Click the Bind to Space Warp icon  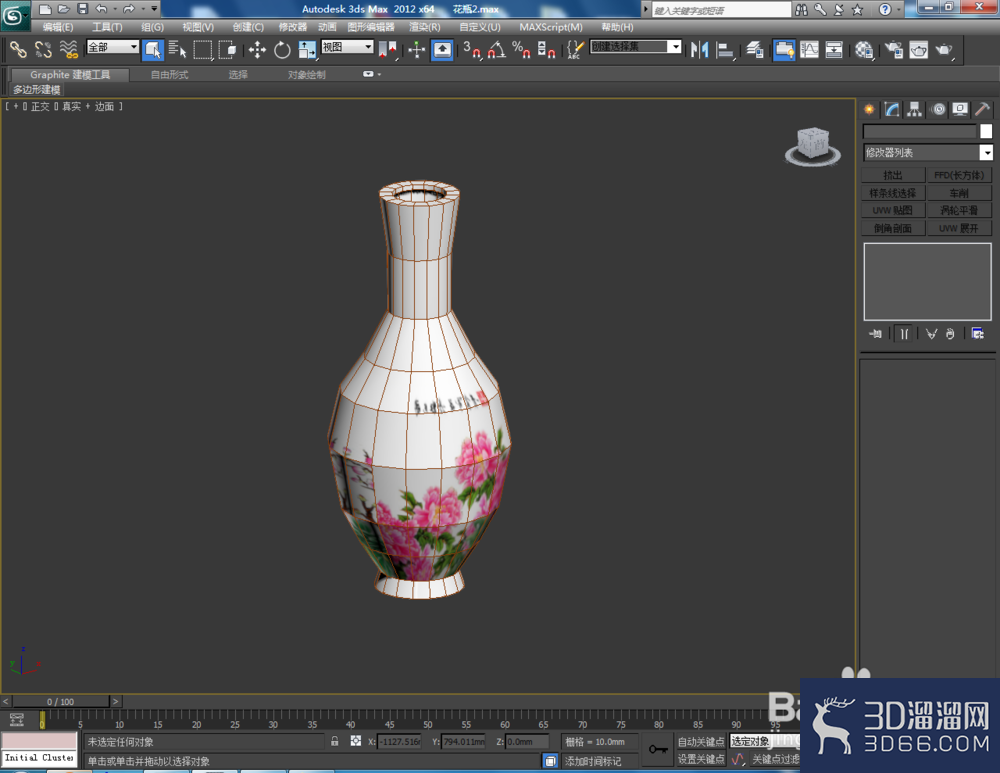(x=68, y=49)
